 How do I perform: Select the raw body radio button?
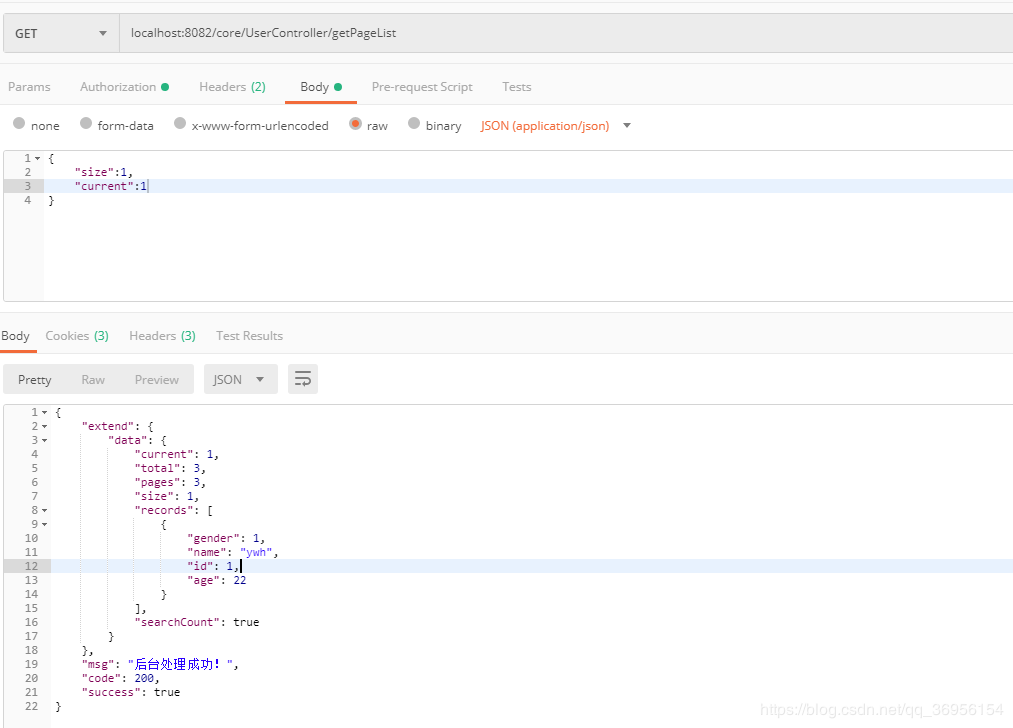355,123
